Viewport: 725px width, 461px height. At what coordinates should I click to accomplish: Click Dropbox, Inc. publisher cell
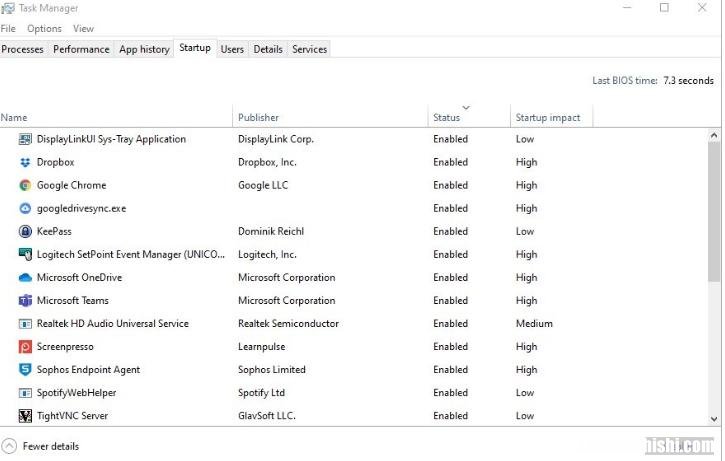(267, 162)
